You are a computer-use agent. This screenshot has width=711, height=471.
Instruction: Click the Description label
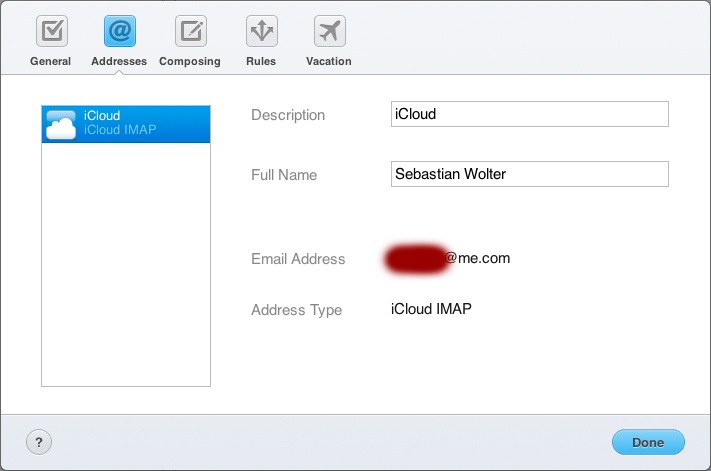[x=288, y=115]
